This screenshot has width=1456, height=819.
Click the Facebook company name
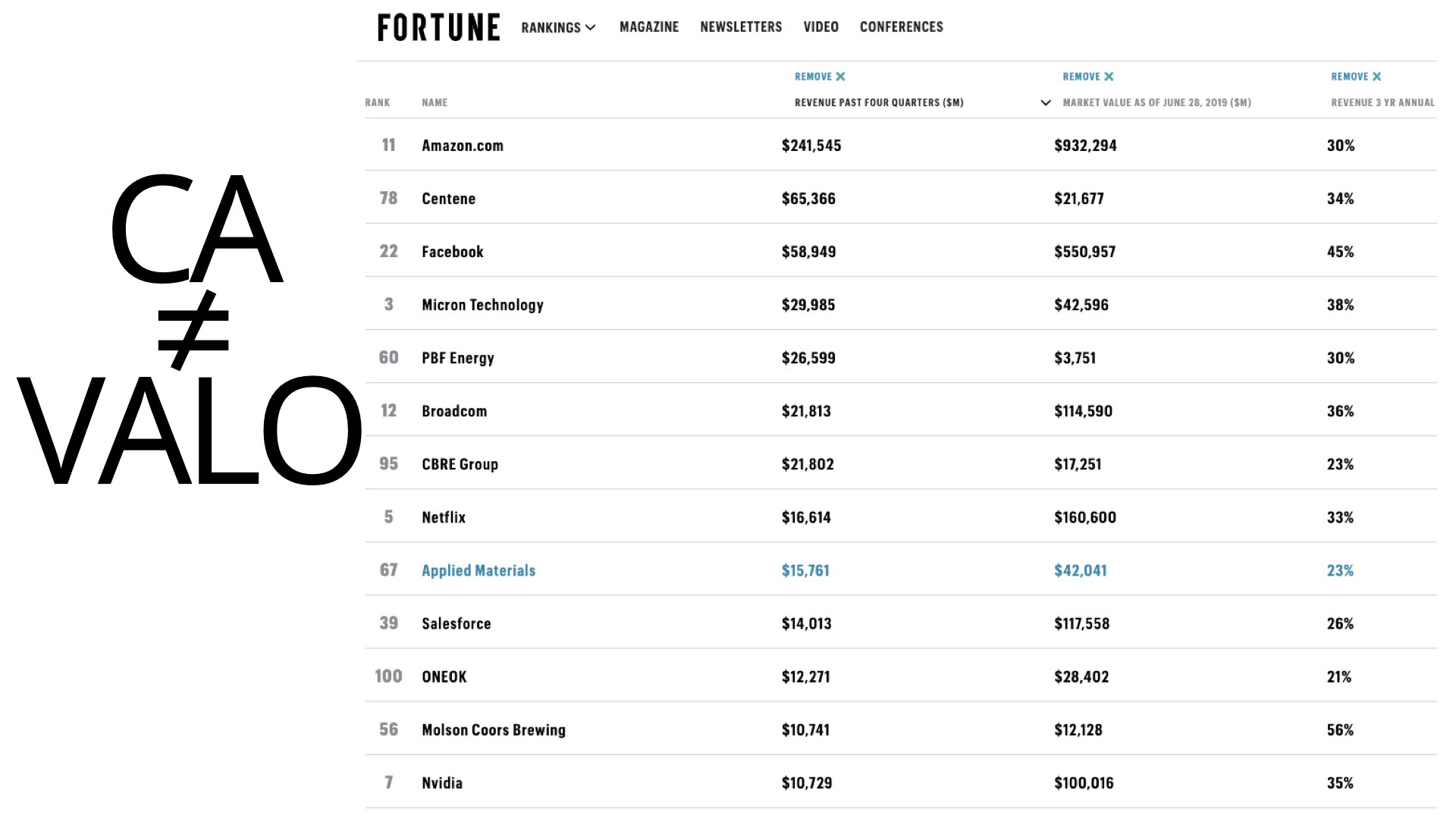point(453,252)
